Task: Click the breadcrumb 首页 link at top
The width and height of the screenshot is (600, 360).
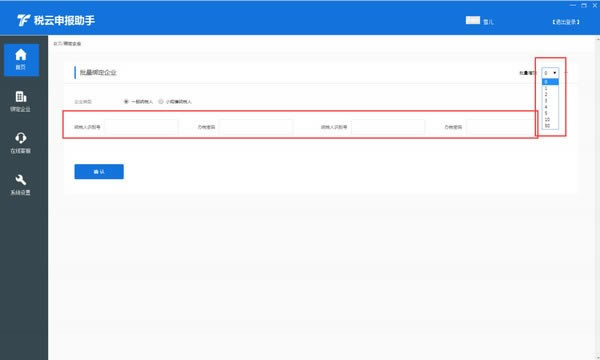Action: pyautogui.click(x=57, y=44)
